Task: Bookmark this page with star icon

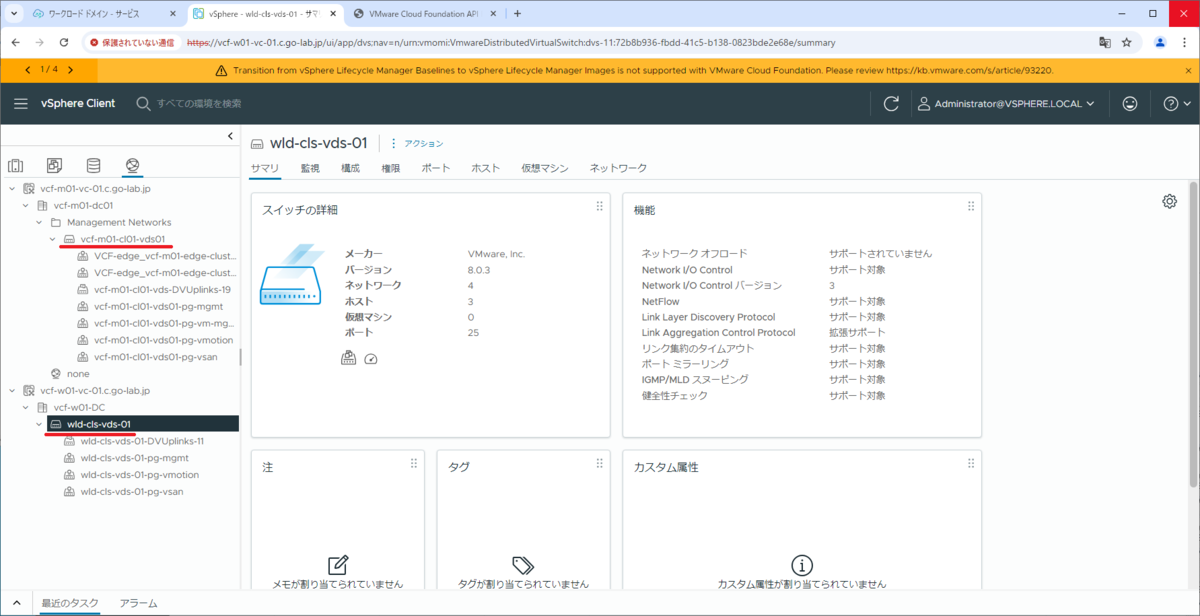Action: (x=1127, y=43)
